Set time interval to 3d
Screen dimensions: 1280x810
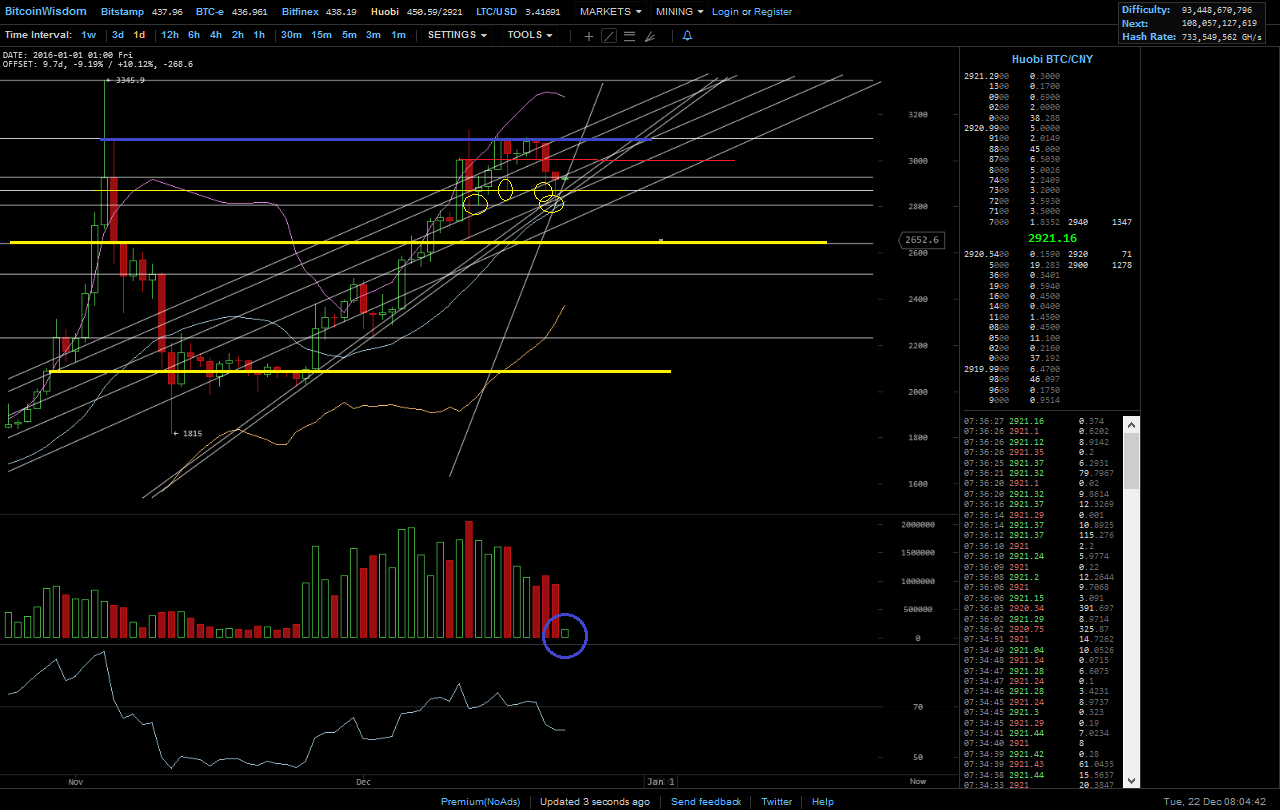tap(118, 35)
